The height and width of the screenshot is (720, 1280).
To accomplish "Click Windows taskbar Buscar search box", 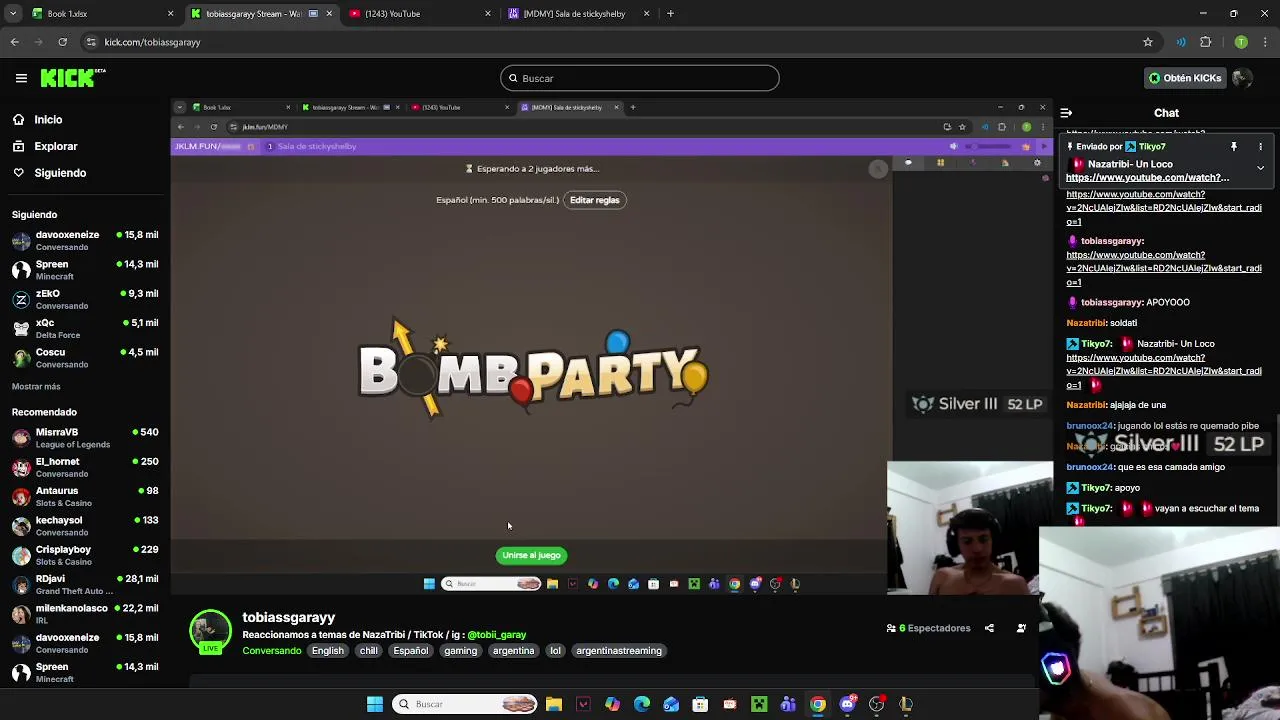I will [465, 704].
